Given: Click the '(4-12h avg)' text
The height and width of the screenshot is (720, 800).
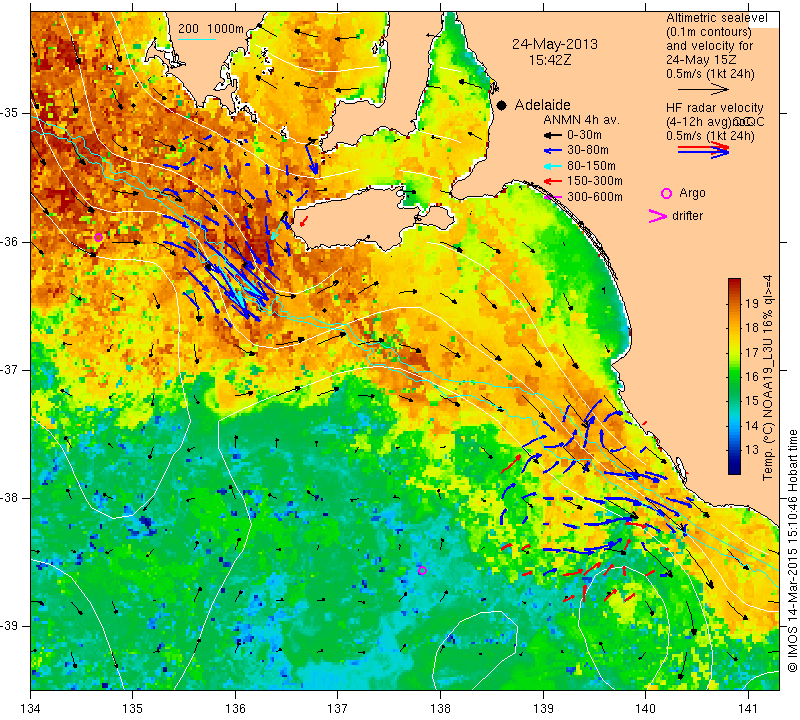Looking at the screenshot, I should 698,122.
